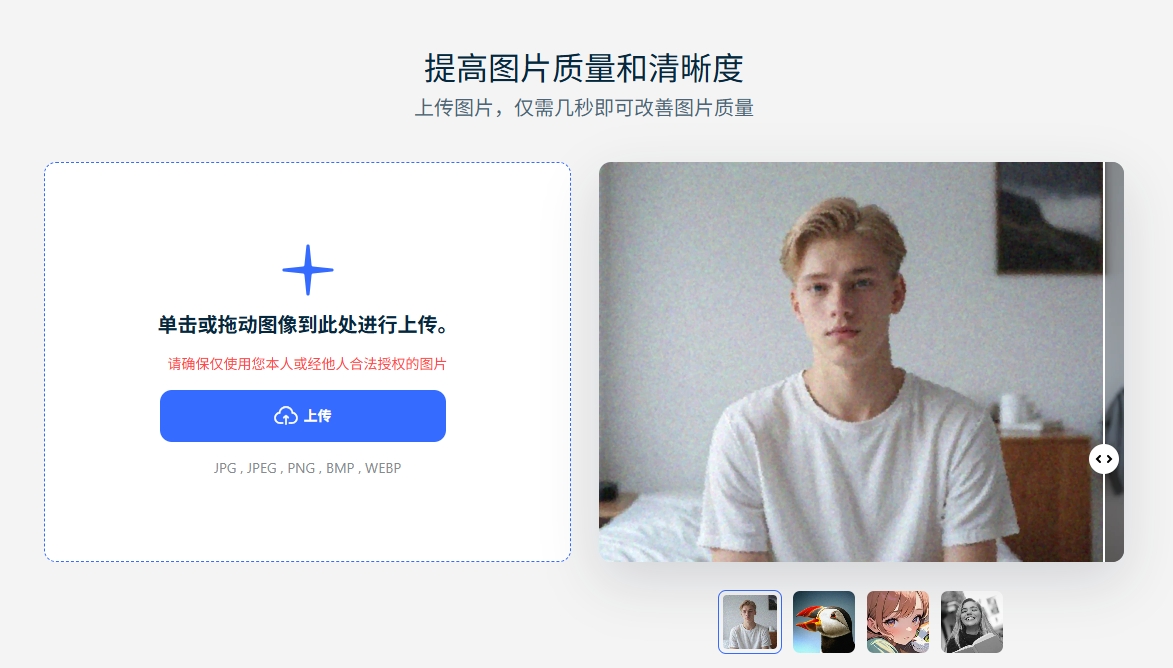Screen dimensions: 1173x668
Task: Select the black-and-white smiling woman thumbnail
Action: [x=972, y=622]
